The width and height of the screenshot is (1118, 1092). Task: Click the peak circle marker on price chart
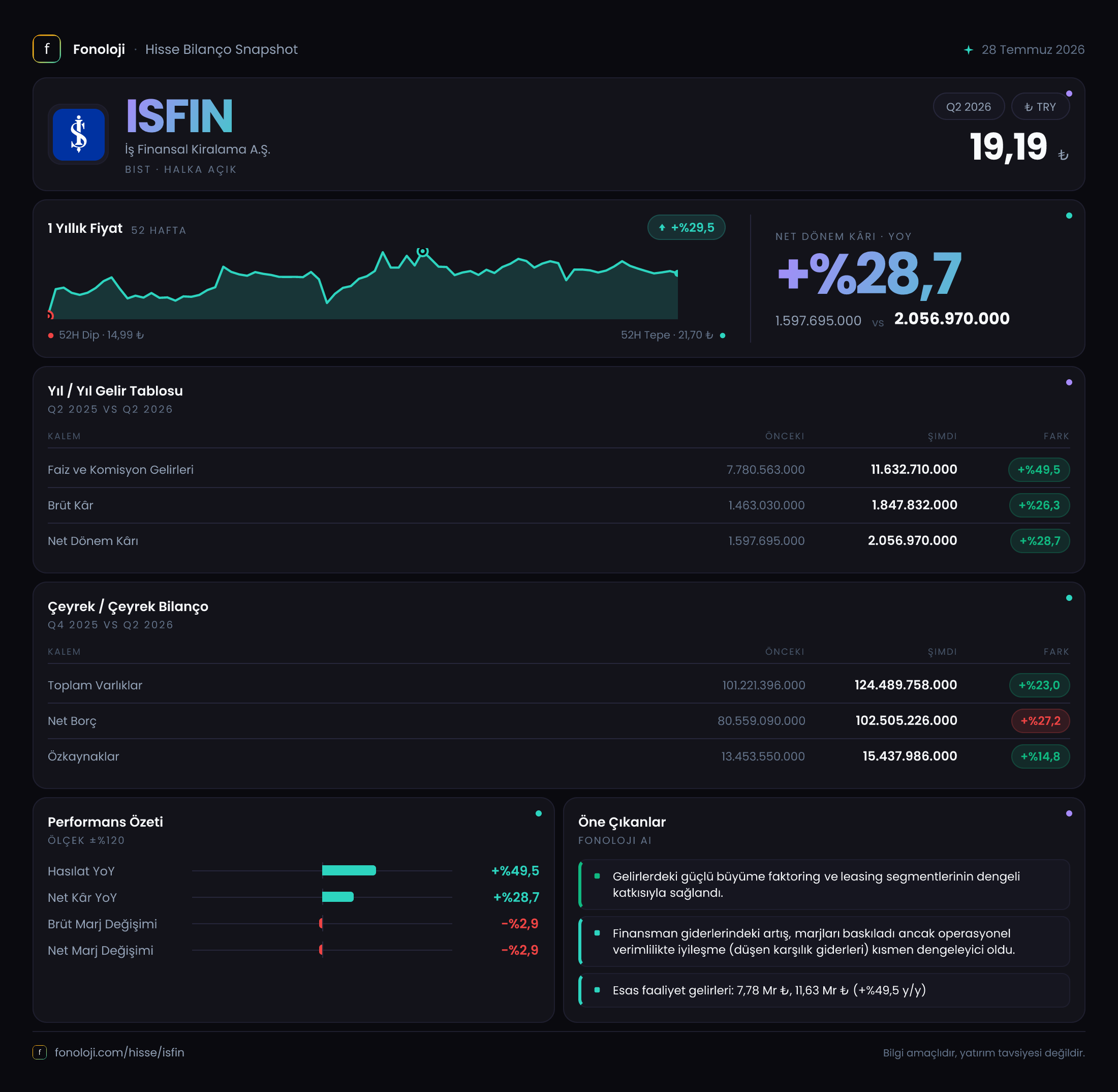coord(422,251)
